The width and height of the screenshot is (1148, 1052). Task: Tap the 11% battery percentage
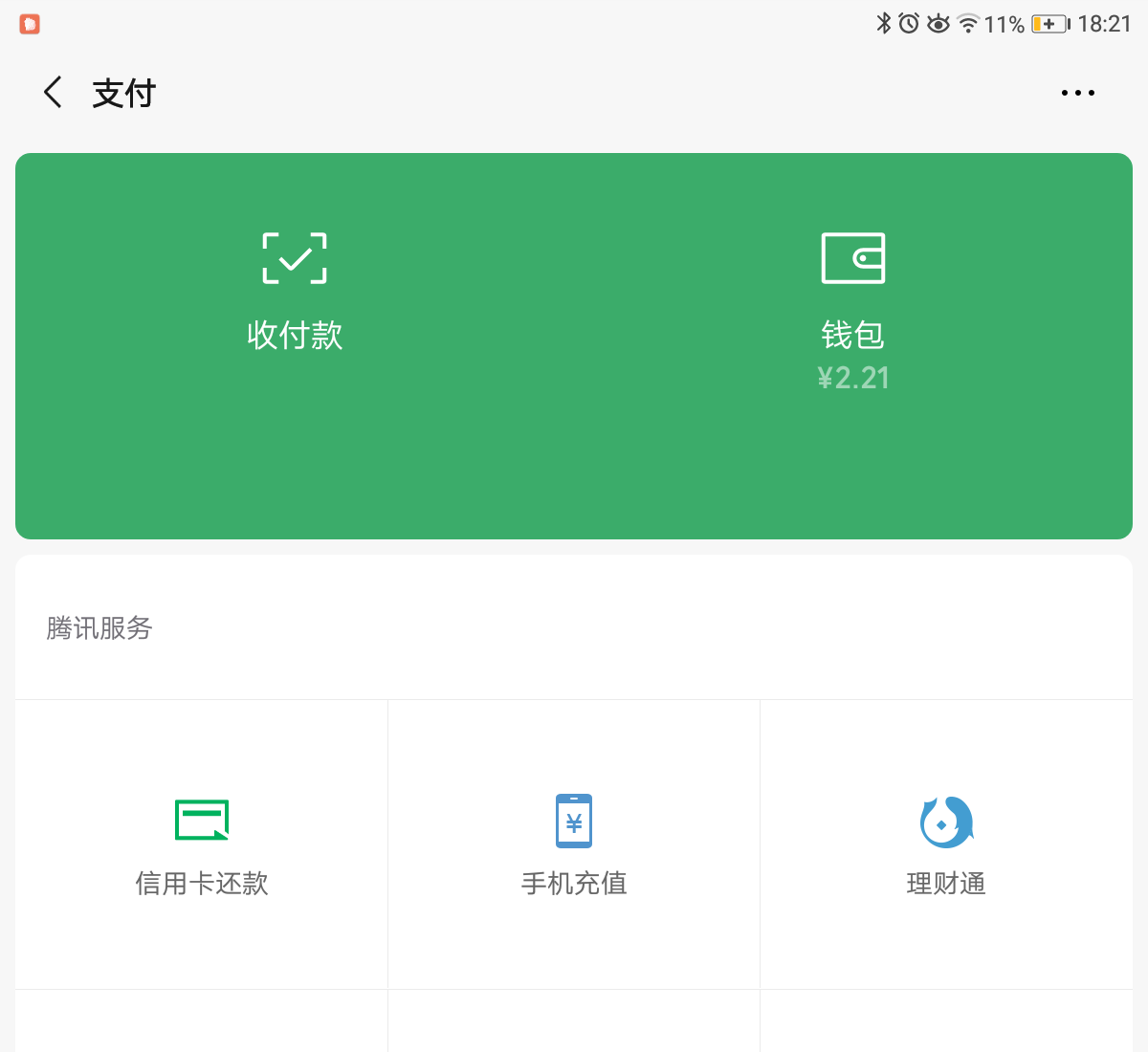tap(1004, 24)
